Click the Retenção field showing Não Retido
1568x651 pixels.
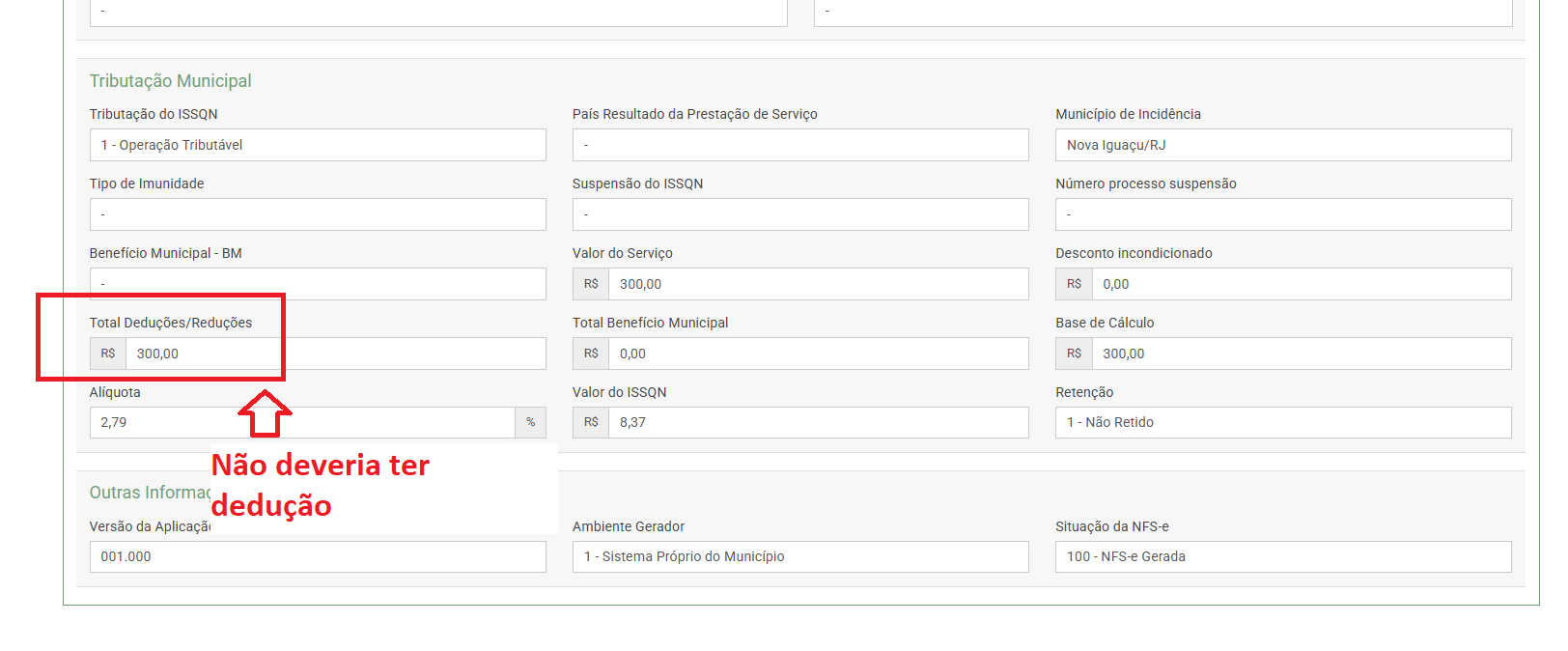[x=1283, y=422]
